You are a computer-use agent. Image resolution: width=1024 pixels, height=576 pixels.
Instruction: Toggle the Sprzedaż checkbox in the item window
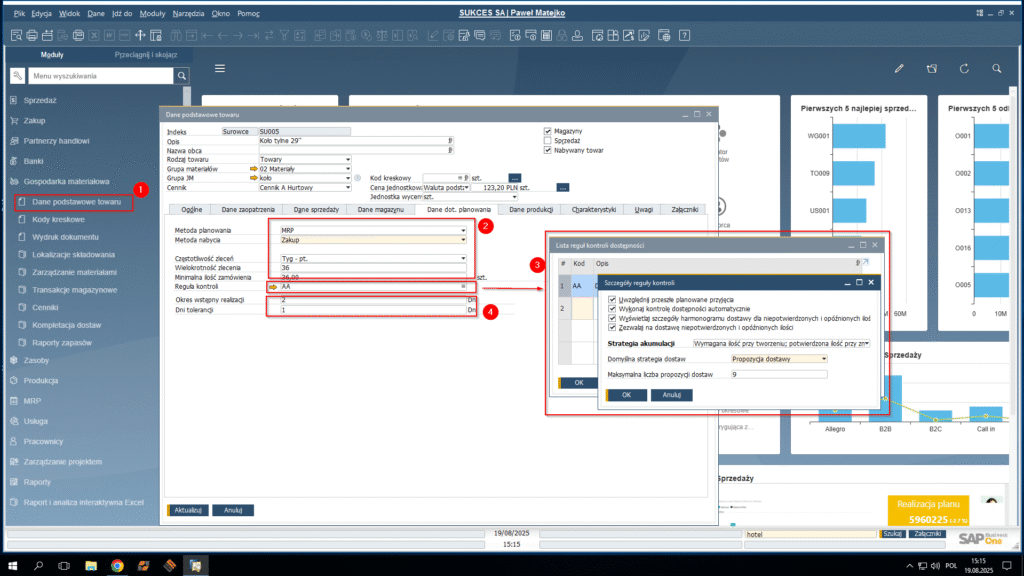click(548, 140)
